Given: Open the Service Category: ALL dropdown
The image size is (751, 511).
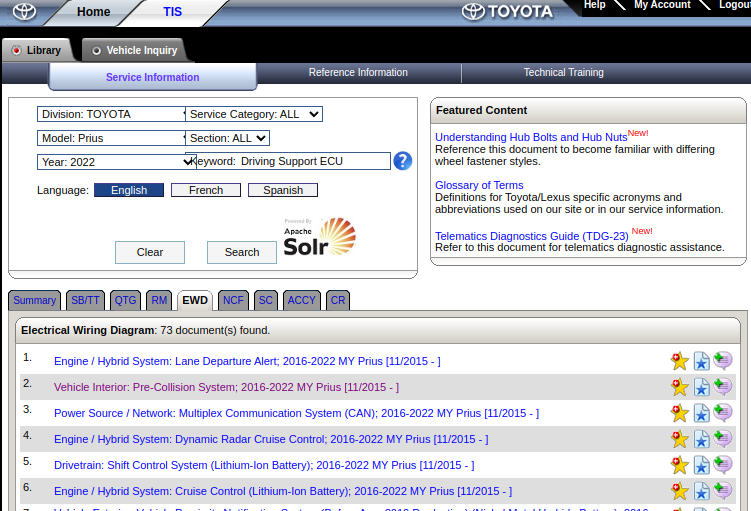Looking at the screenshot, I should (x=254, y=114).
